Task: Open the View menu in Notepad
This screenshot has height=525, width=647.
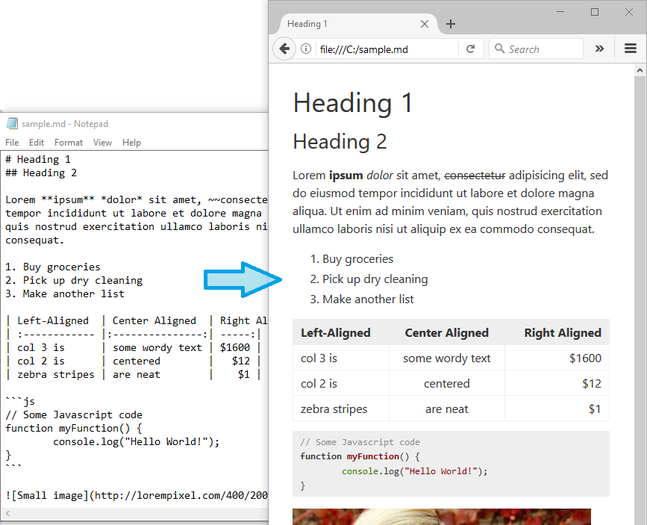Action: (x=102, y=143)
